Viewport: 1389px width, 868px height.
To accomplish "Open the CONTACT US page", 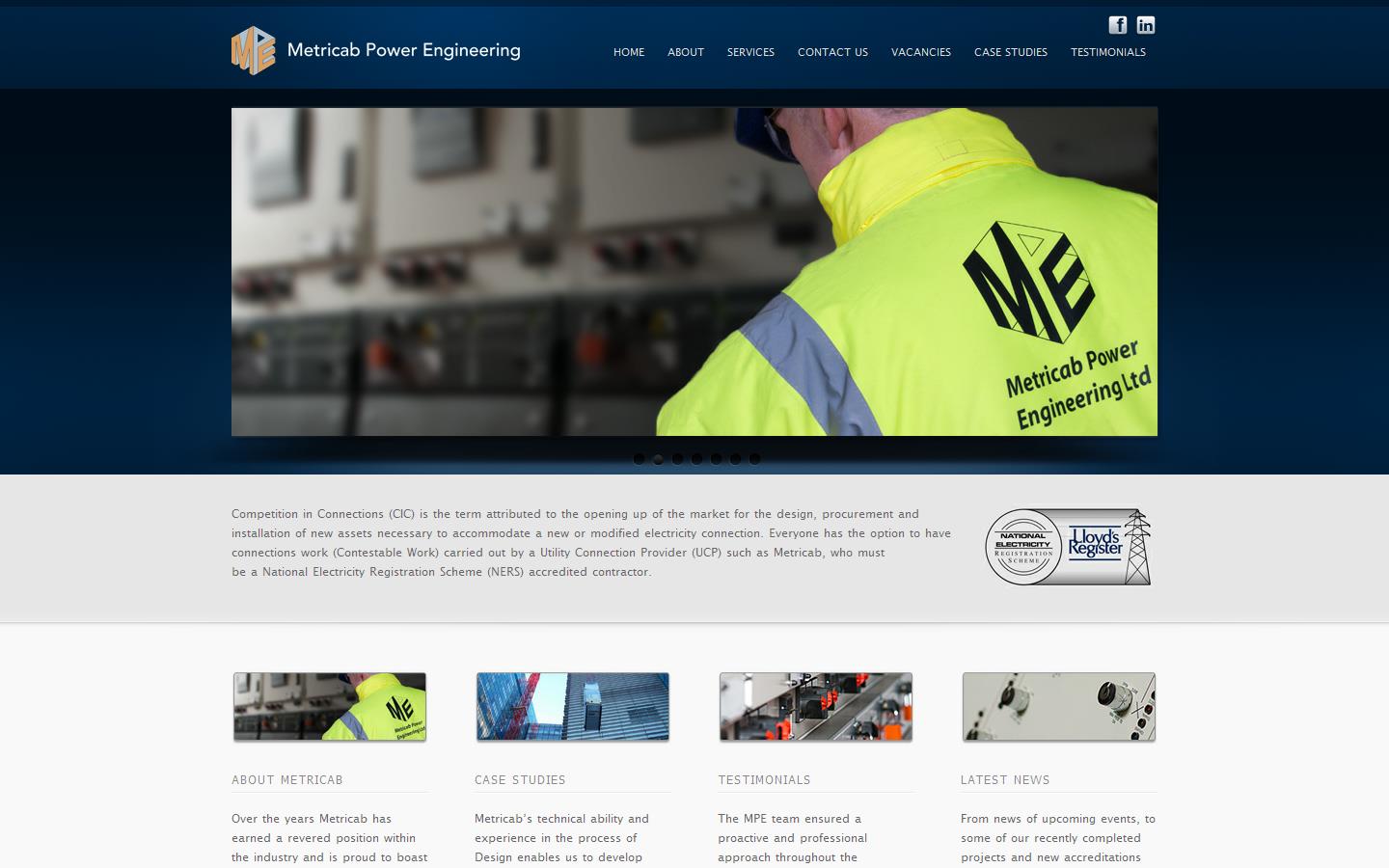I will pos(831,52).
